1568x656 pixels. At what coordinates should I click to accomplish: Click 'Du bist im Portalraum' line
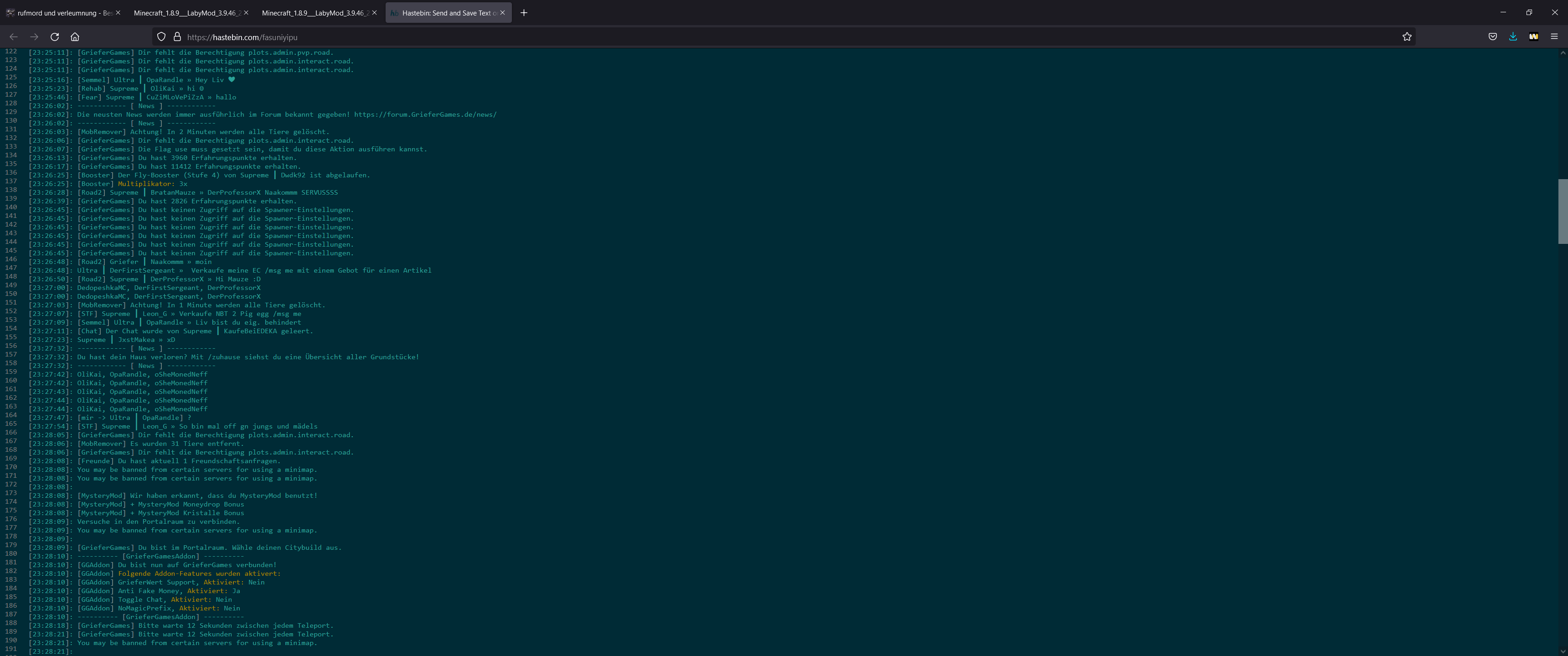coord(185,548)
